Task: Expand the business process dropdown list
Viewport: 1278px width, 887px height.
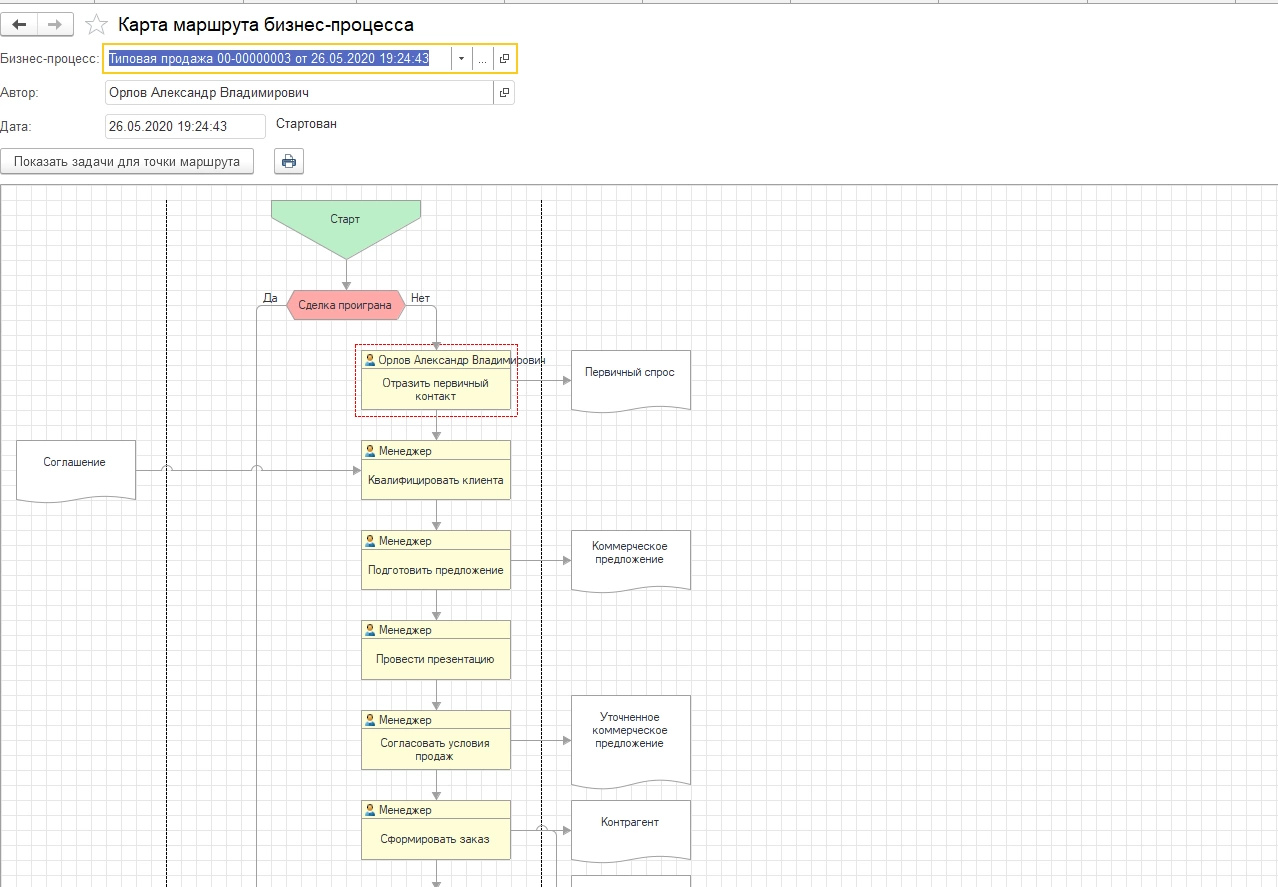Action: pyautogui.click(x=461, y=59)
